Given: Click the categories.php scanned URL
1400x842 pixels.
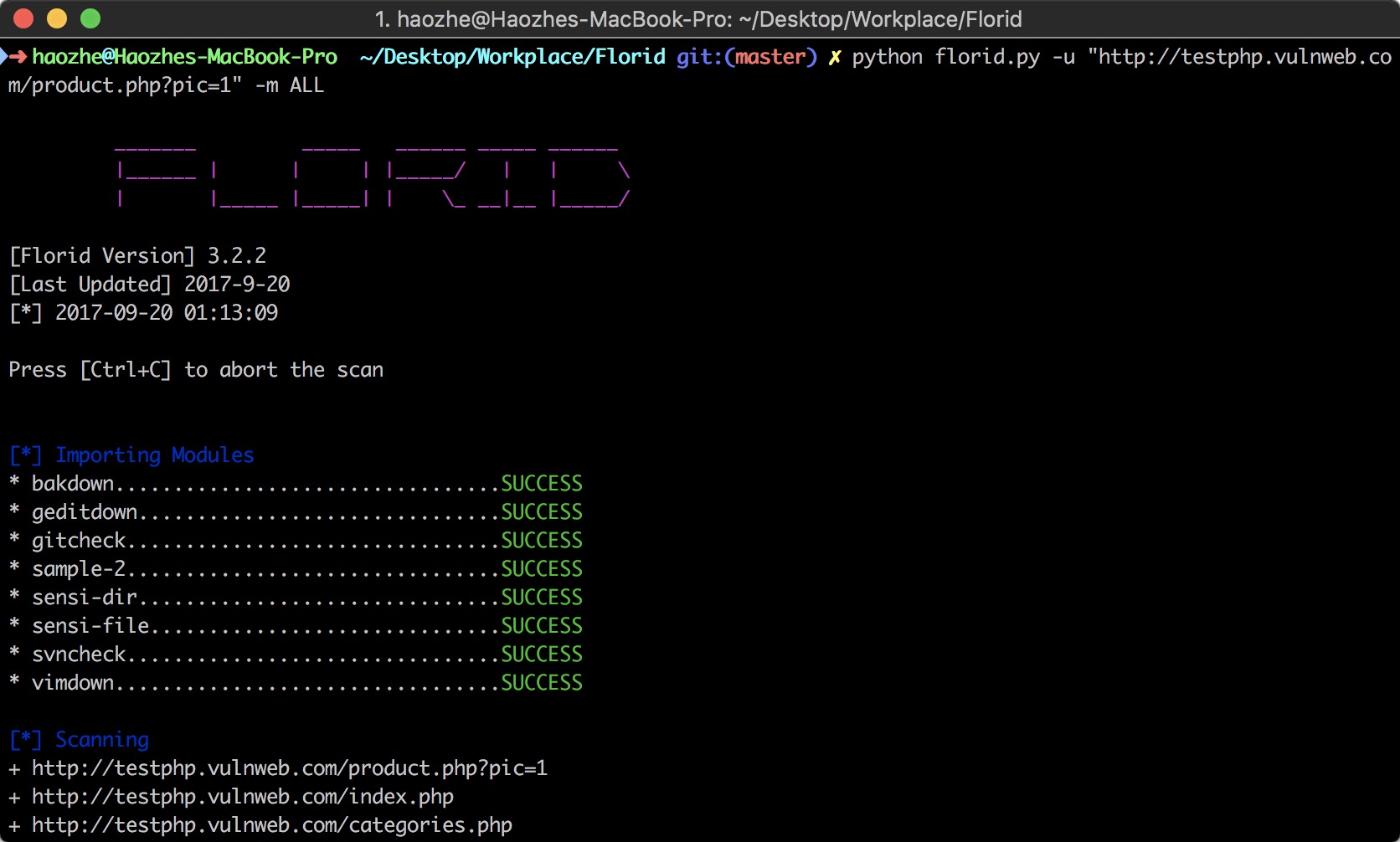Looking at the screenshot, I should coord(272,825).
